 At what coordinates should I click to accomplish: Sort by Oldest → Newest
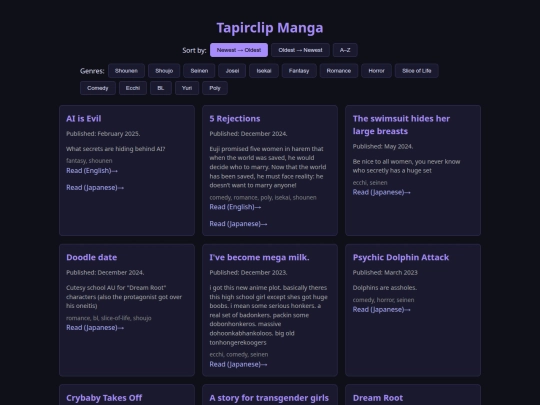pos(300,50)
